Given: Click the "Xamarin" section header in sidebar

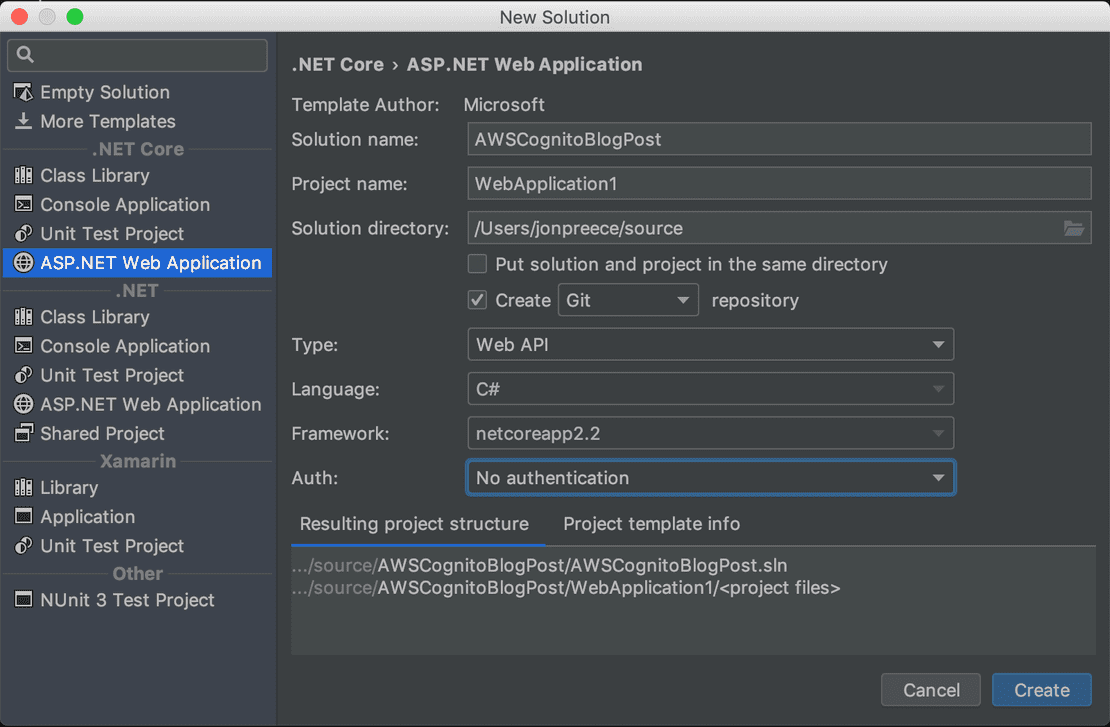Looking at the screenshot, I should tap(138, 462).
